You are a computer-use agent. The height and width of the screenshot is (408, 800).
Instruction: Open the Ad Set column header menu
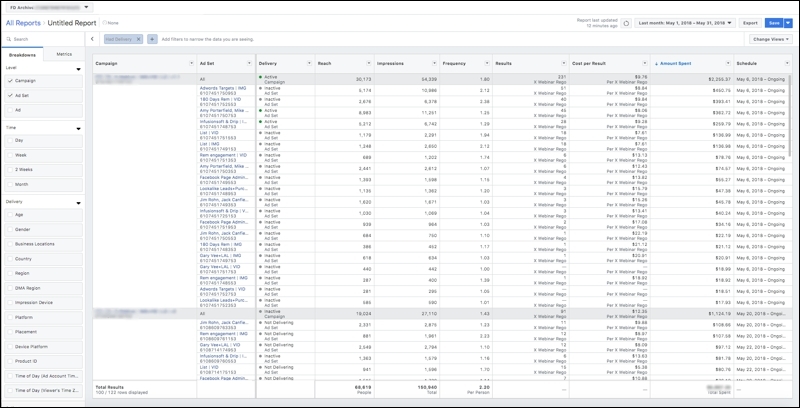coord(249,63)
